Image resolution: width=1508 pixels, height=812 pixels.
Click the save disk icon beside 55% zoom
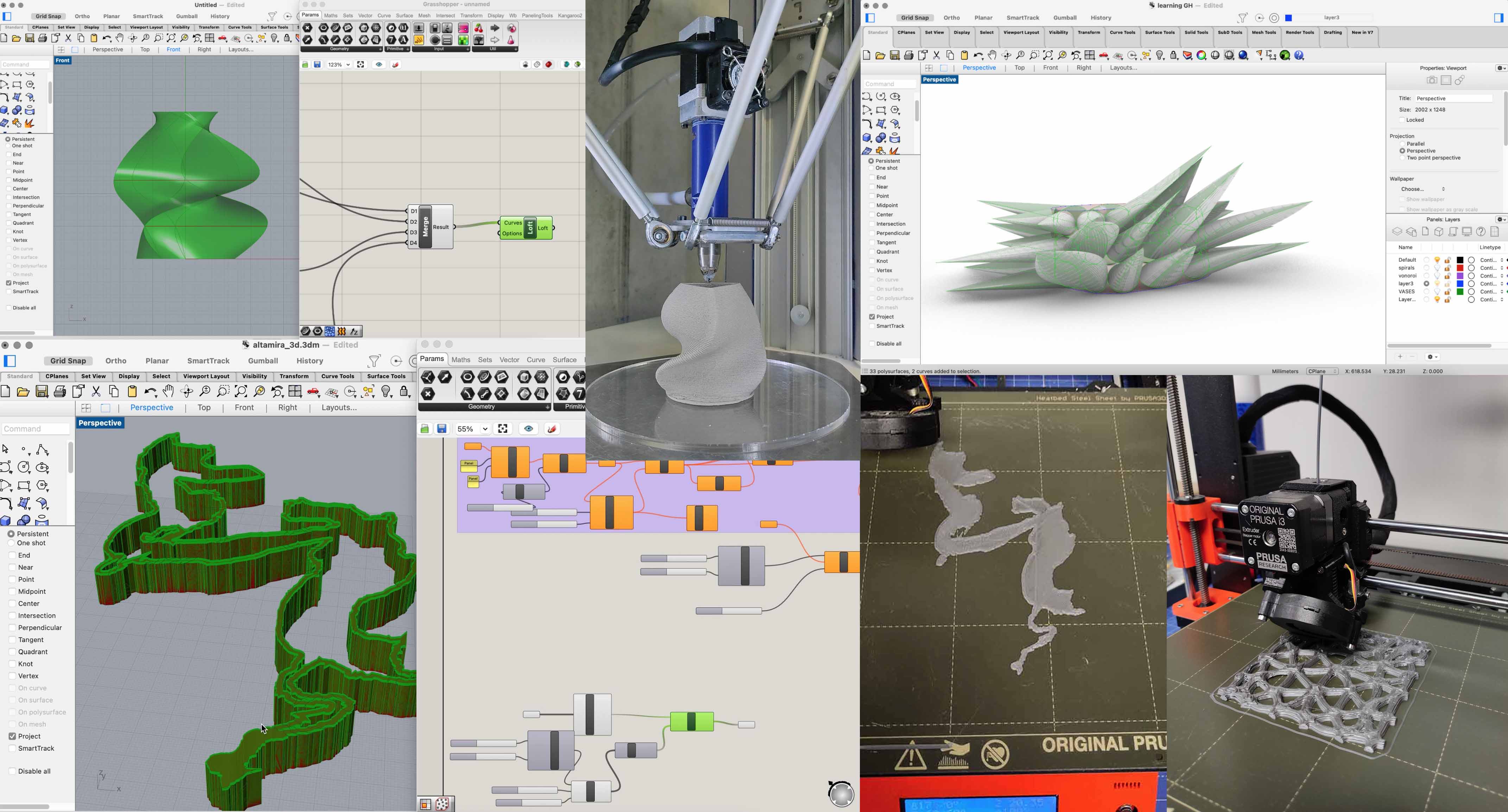442,429
